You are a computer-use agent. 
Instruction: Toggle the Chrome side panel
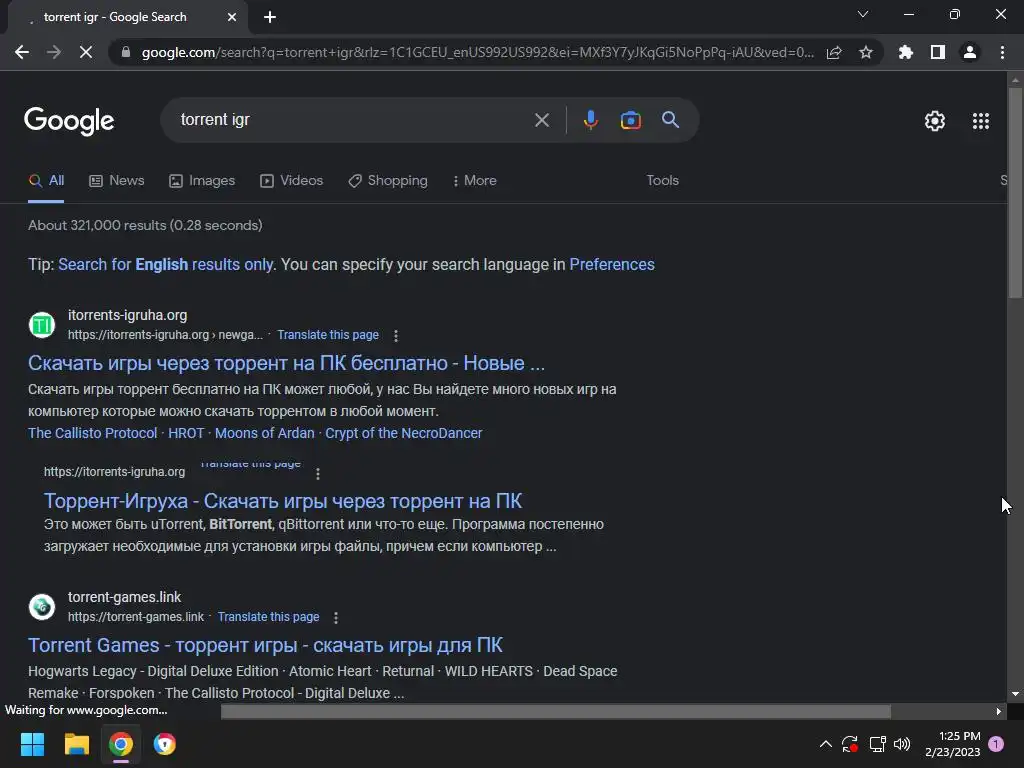pyautogui.click(x=938, y=52)
